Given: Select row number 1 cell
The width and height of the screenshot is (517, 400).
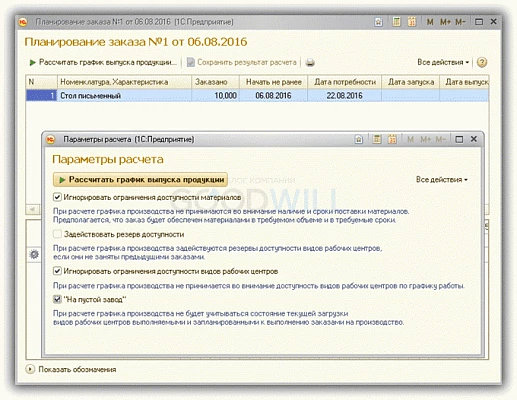Looking at the screenshot, I should click(x=41, y=96).
